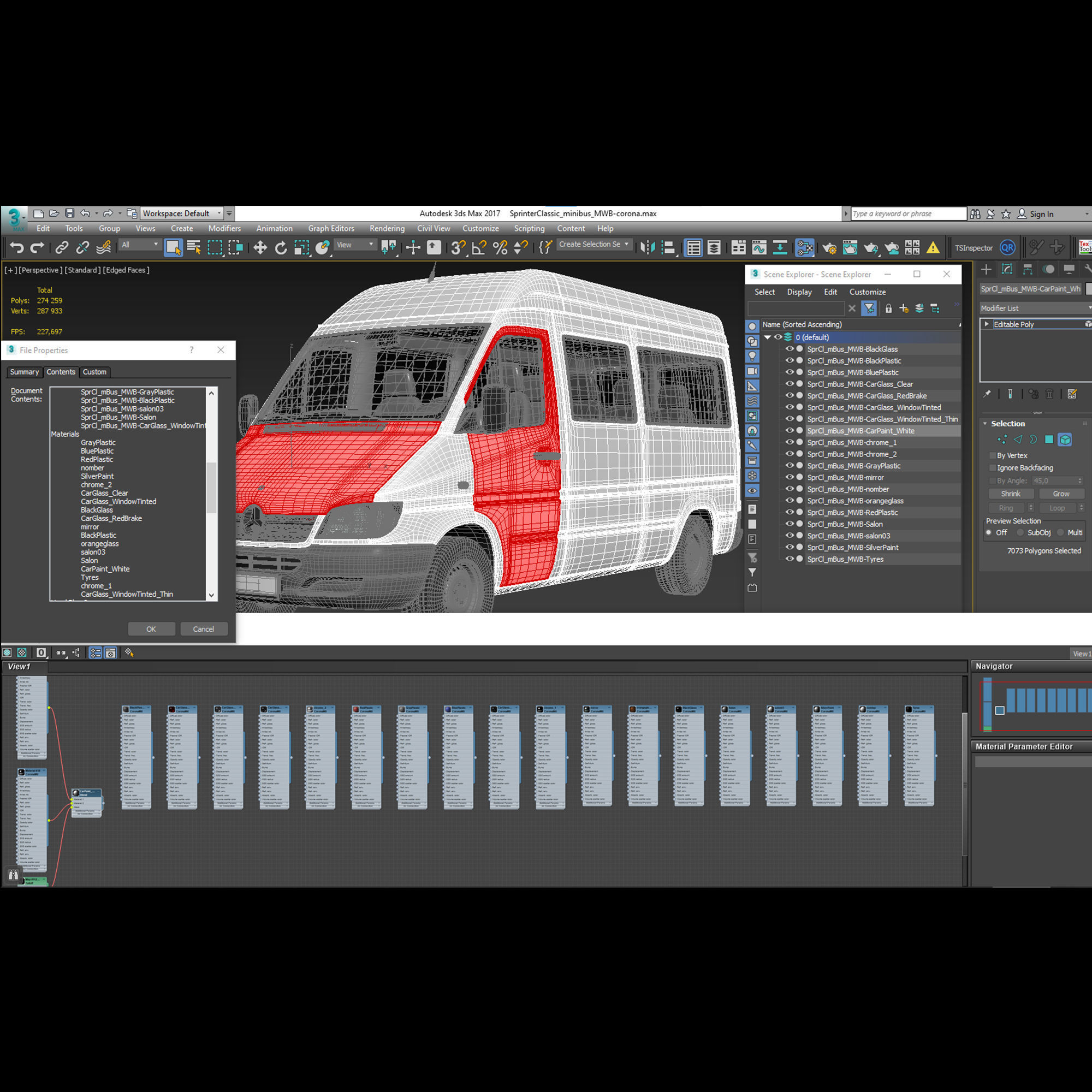Open the Workspace: Default dropdown

(x=181, y=213)
